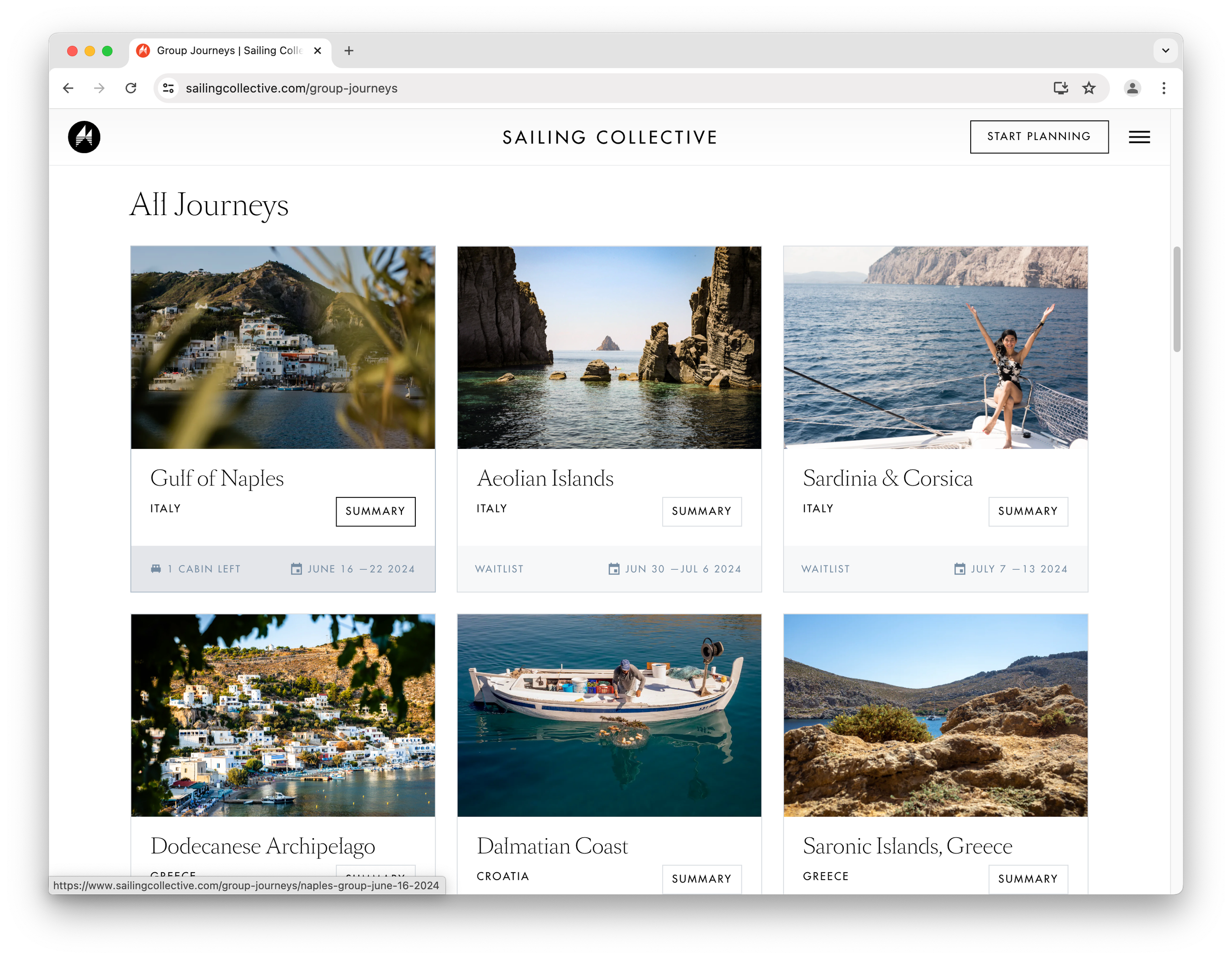This screenshot has width=1232, height=959.
Task: Click calendar icon beside June 16 – 22 2024
Action: point(296,568)
